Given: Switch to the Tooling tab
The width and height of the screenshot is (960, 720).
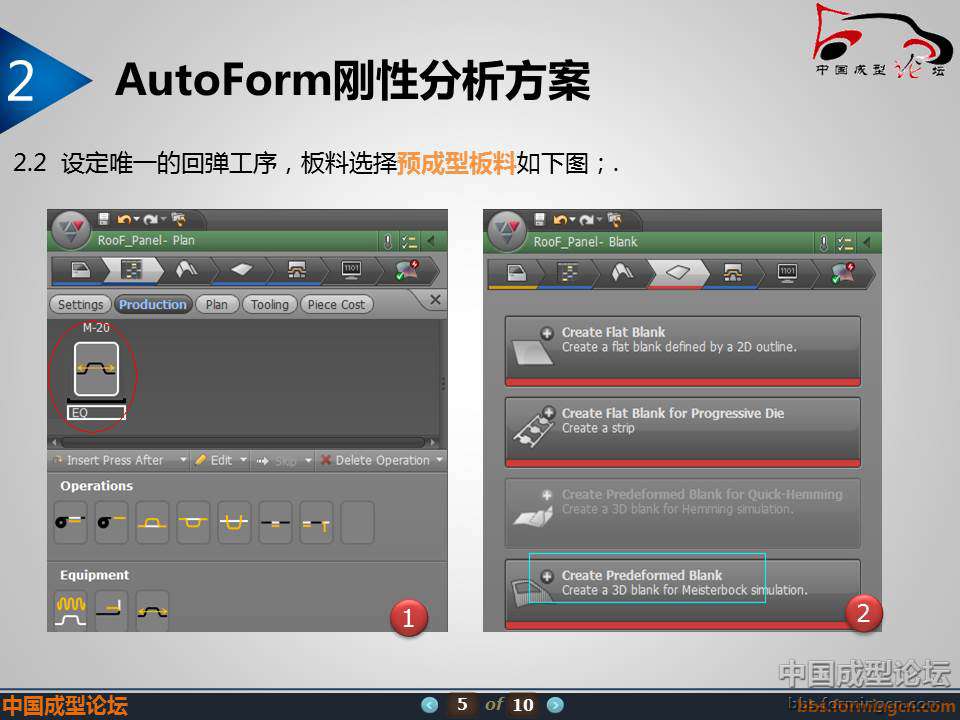Looking at the screenshot, I should [269, 305].
